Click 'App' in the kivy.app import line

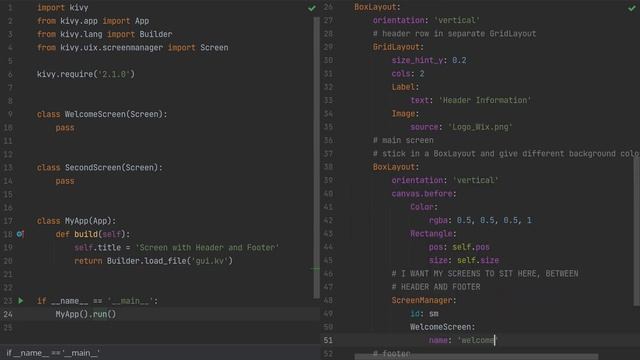click(142, 21)
